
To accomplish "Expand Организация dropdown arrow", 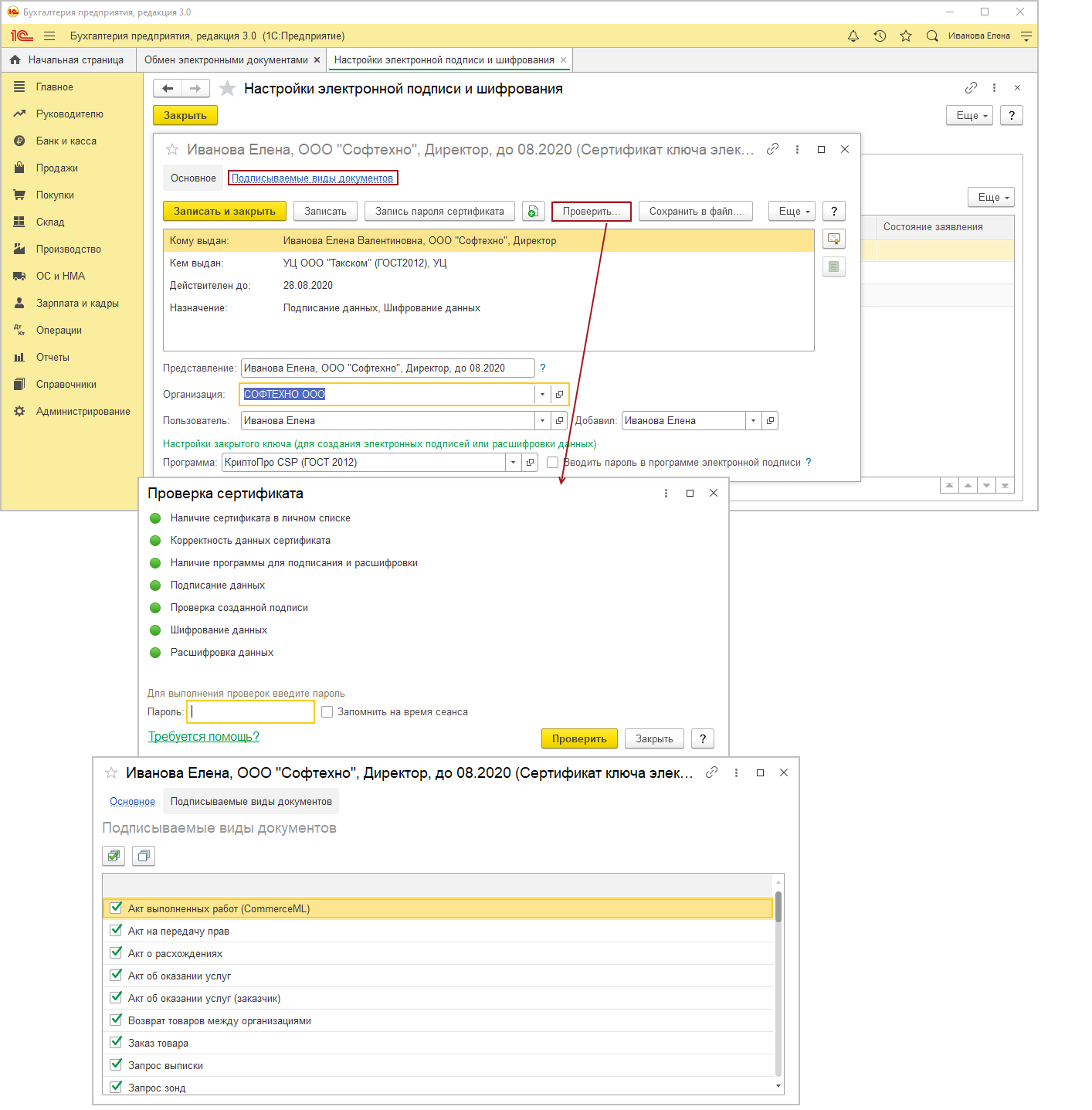I will (542, 394).
